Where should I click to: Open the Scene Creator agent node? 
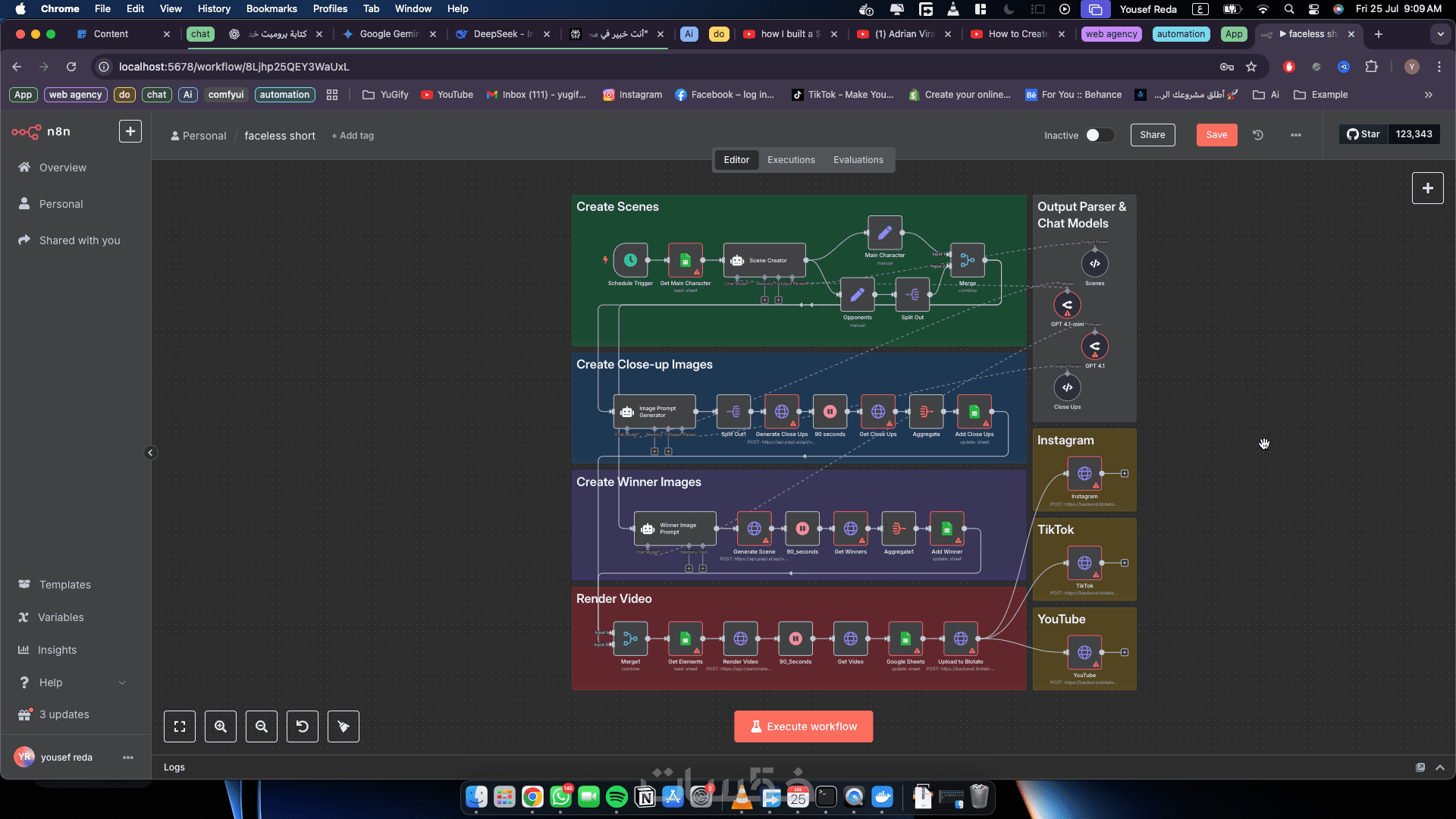(x=764, y=260)
